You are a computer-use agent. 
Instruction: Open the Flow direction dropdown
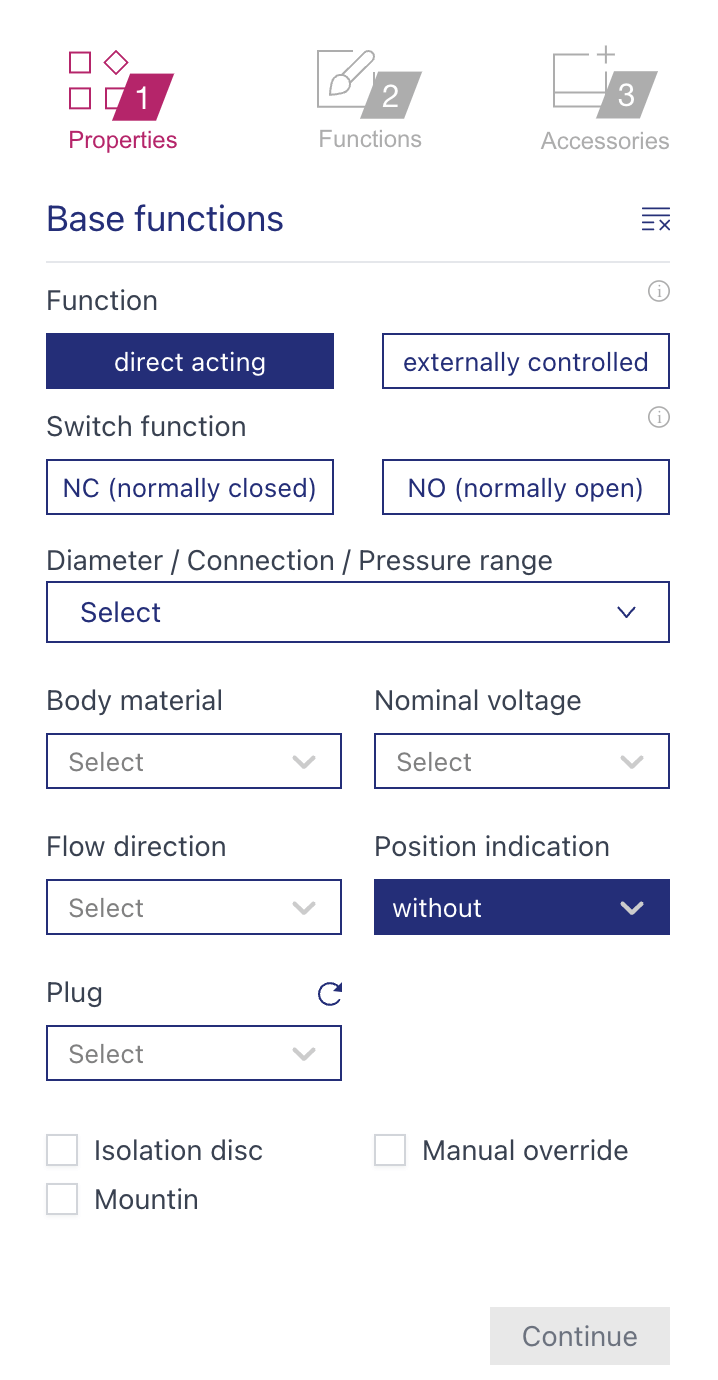click(194, 907)
